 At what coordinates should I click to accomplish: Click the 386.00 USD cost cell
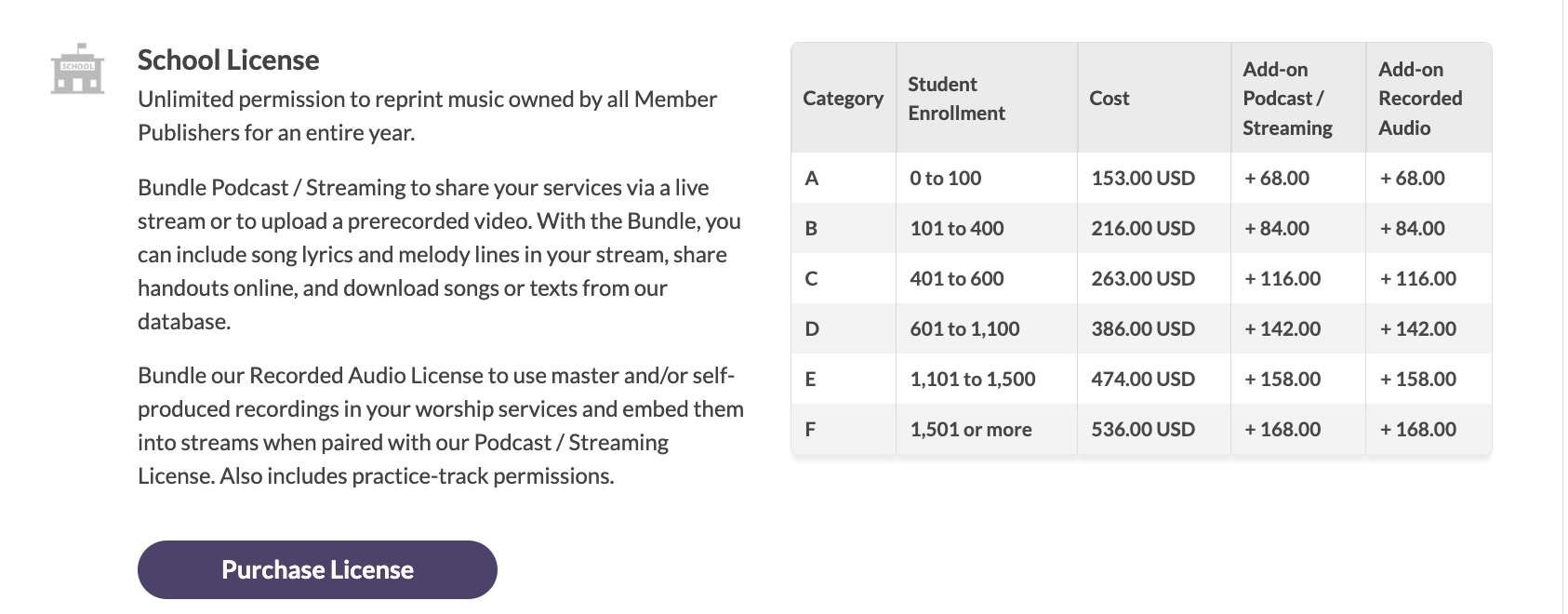pos(1142,329)
